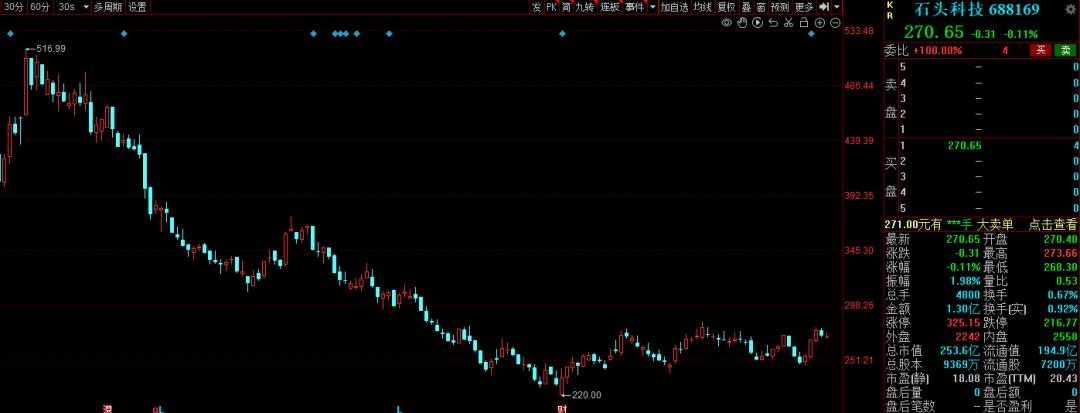Click 换手 0.67% value

coord(1061,295)
